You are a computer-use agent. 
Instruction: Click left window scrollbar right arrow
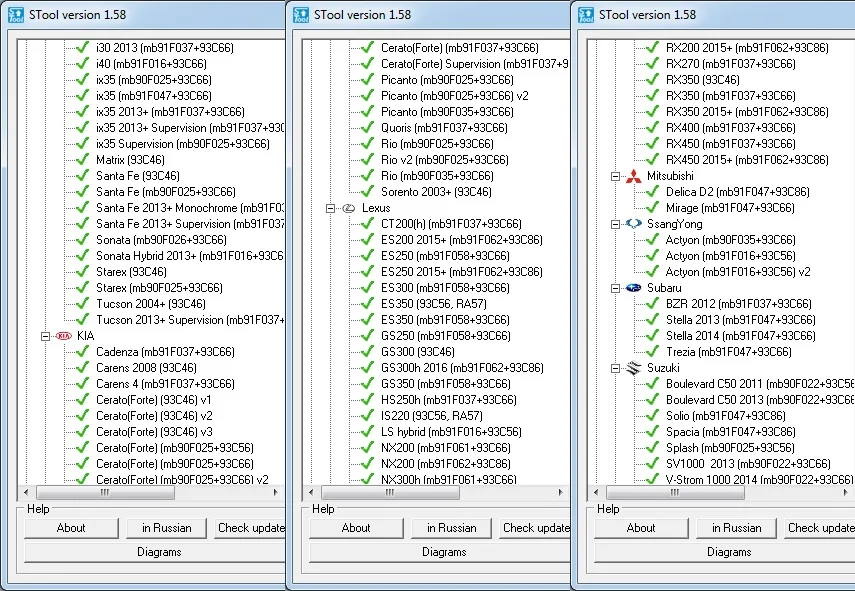click(x=275, y=492)
